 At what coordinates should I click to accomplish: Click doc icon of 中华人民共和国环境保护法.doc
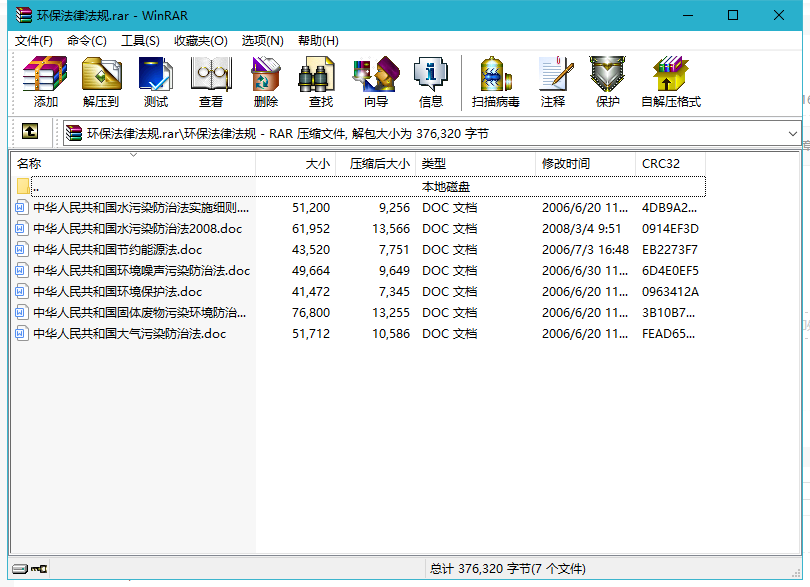(20, 291)
